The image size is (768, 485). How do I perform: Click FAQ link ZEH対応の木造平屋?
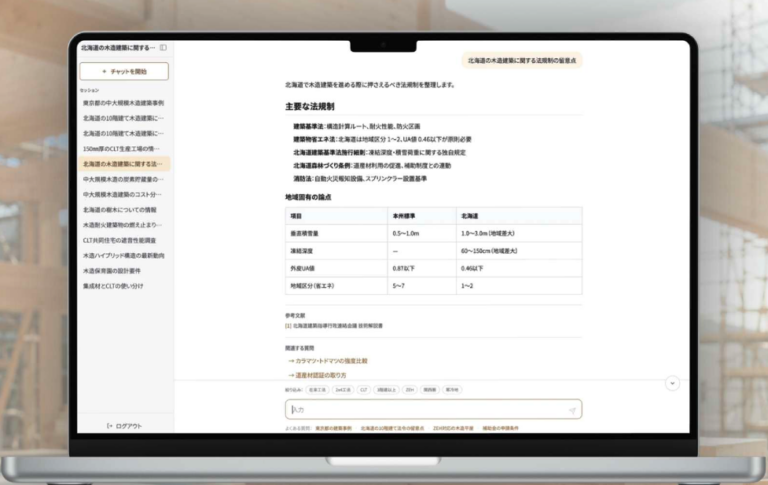(453, 428)
